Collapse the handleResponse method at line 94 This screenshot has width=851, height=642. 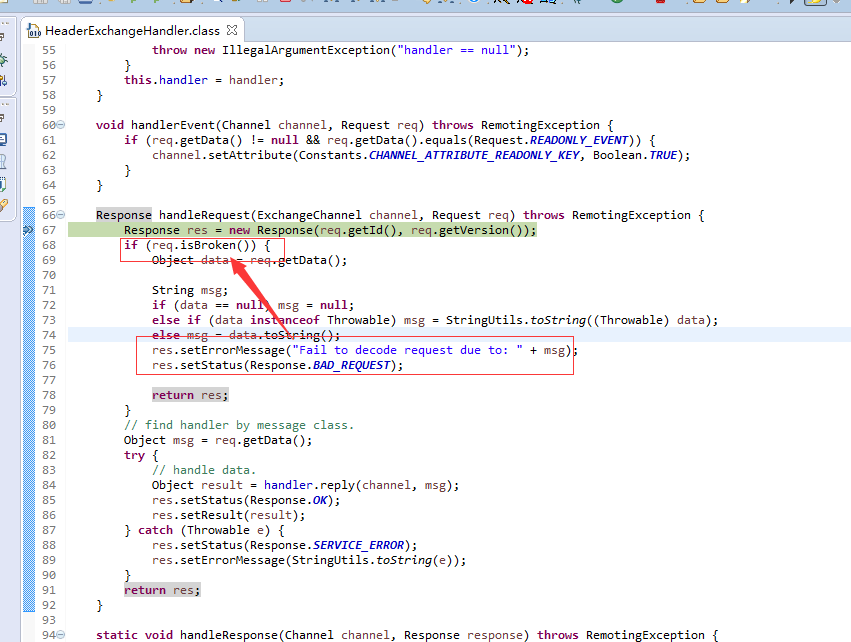63,634
